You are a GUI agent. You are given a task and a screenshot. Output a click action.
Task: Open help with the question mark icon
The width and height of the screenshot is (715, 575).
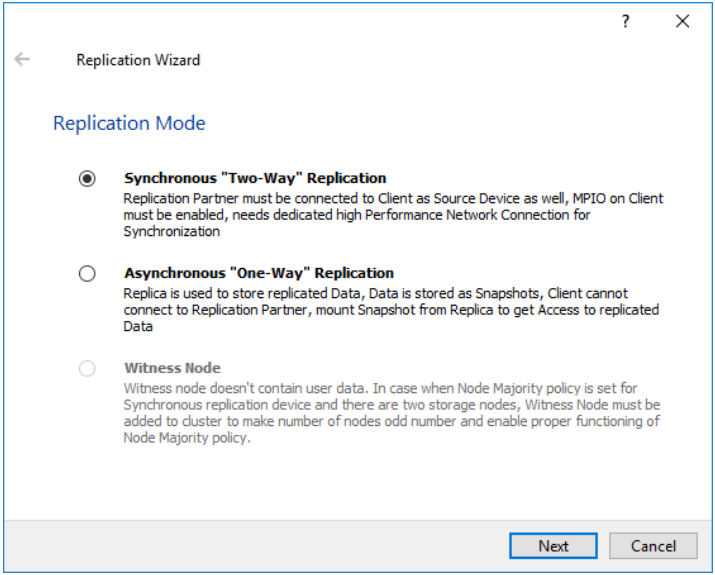tap(626, 22)
